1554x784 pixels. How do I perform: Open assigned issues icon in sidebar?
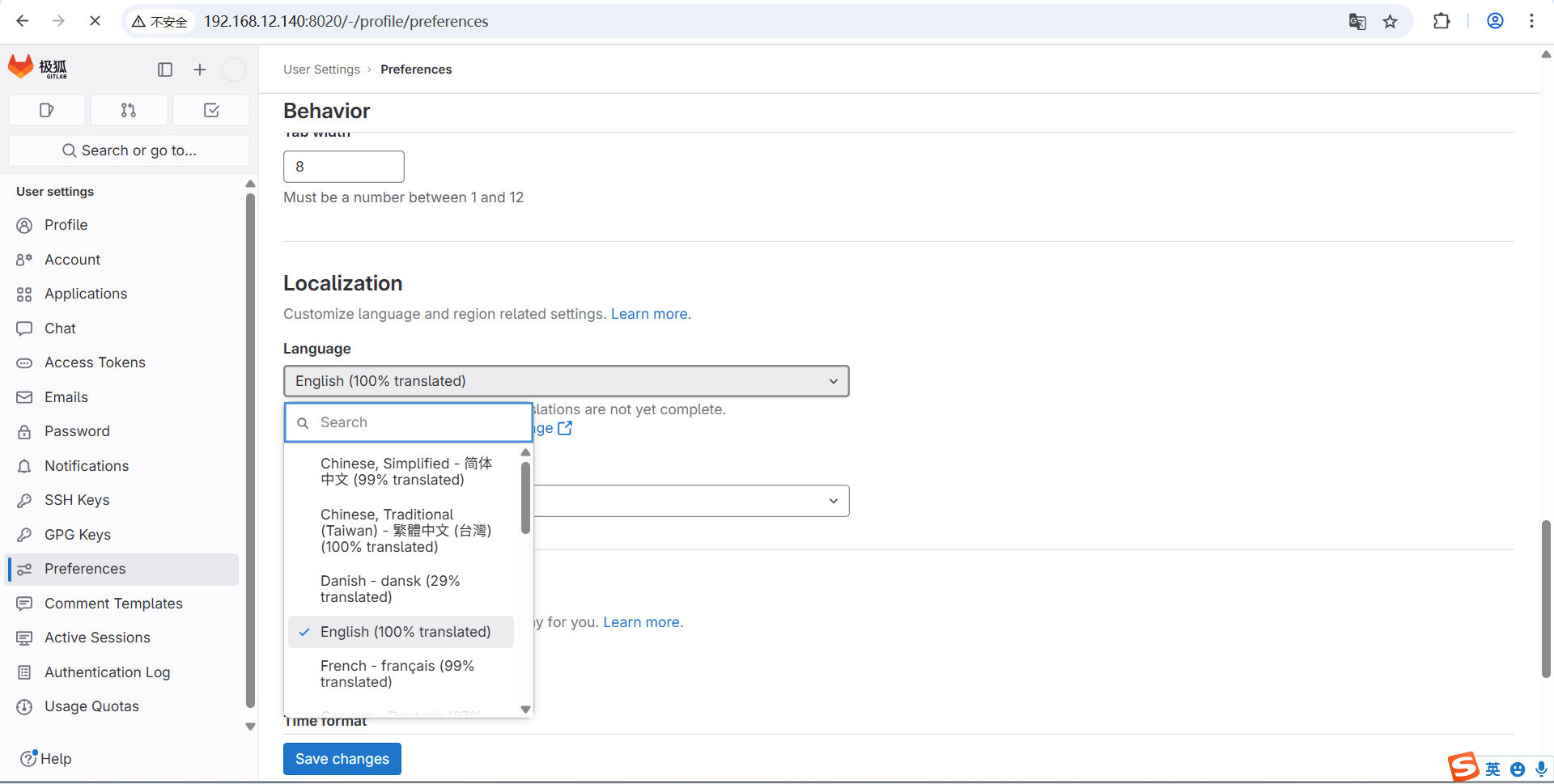pos(47,110)
